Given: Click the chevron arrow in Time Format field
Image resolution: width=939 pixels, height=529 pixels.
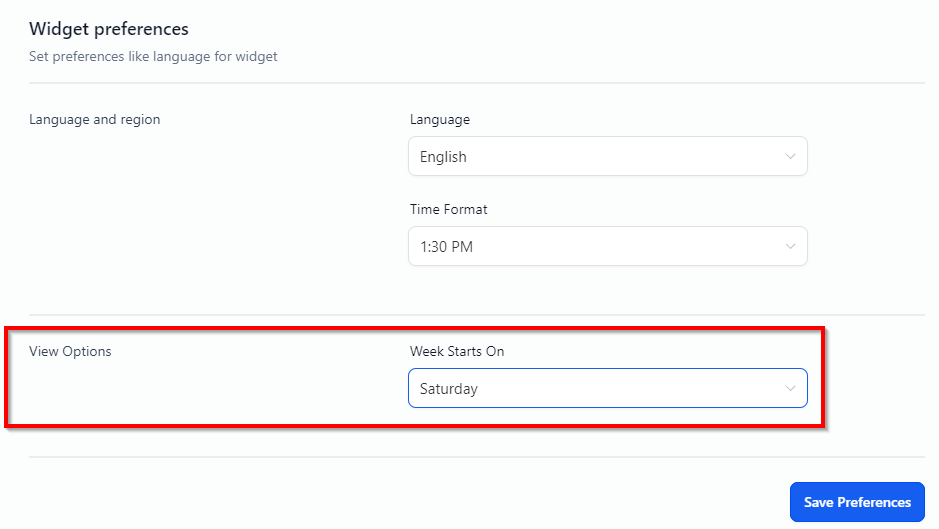Looking at the screenshot, I should click(790, 246).
